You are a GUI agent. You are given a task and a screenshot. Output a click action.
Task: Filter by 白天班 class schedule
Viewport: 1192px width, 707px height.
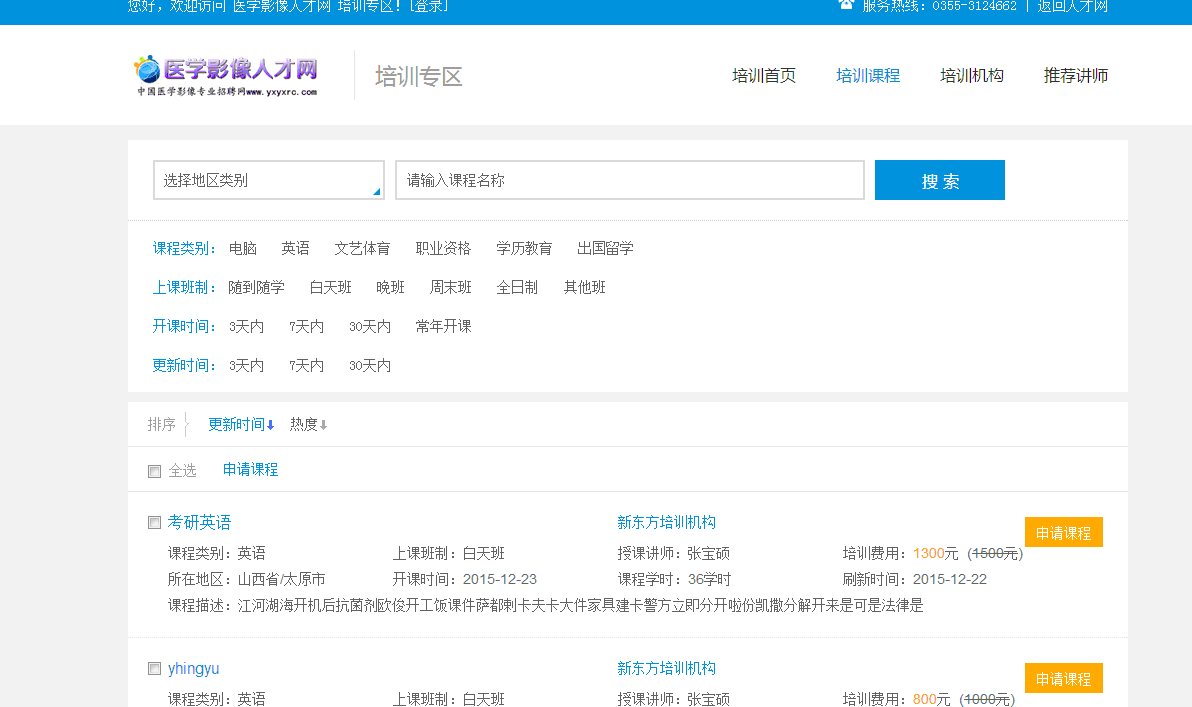(331, 287)
